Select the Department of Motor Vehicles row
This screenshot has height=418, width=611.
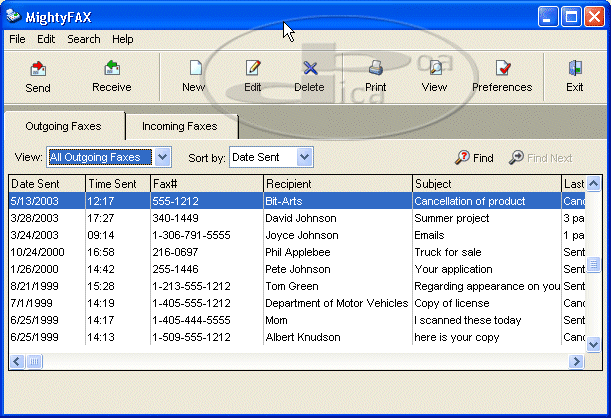pos(300,303)
